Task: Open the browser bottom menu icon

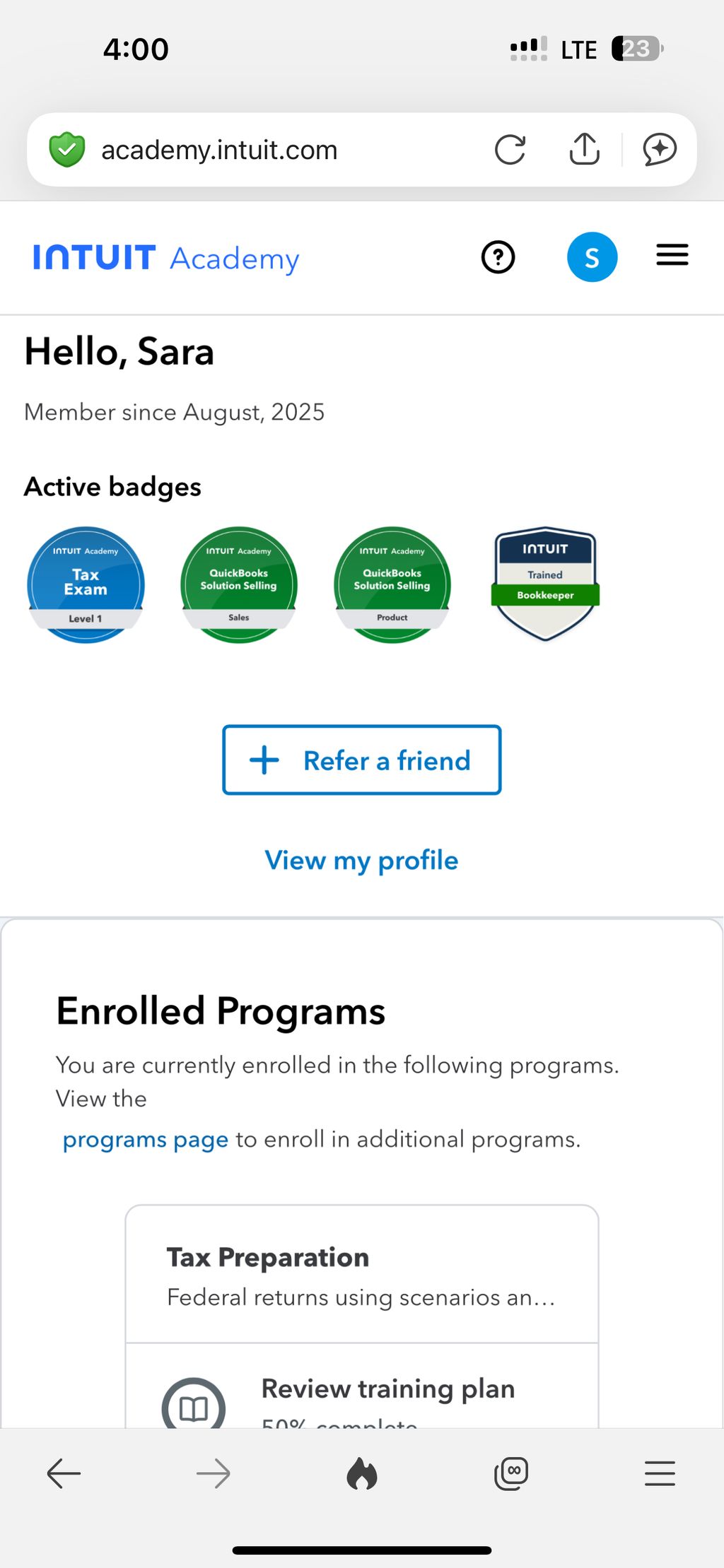Action: [660, 1473]
